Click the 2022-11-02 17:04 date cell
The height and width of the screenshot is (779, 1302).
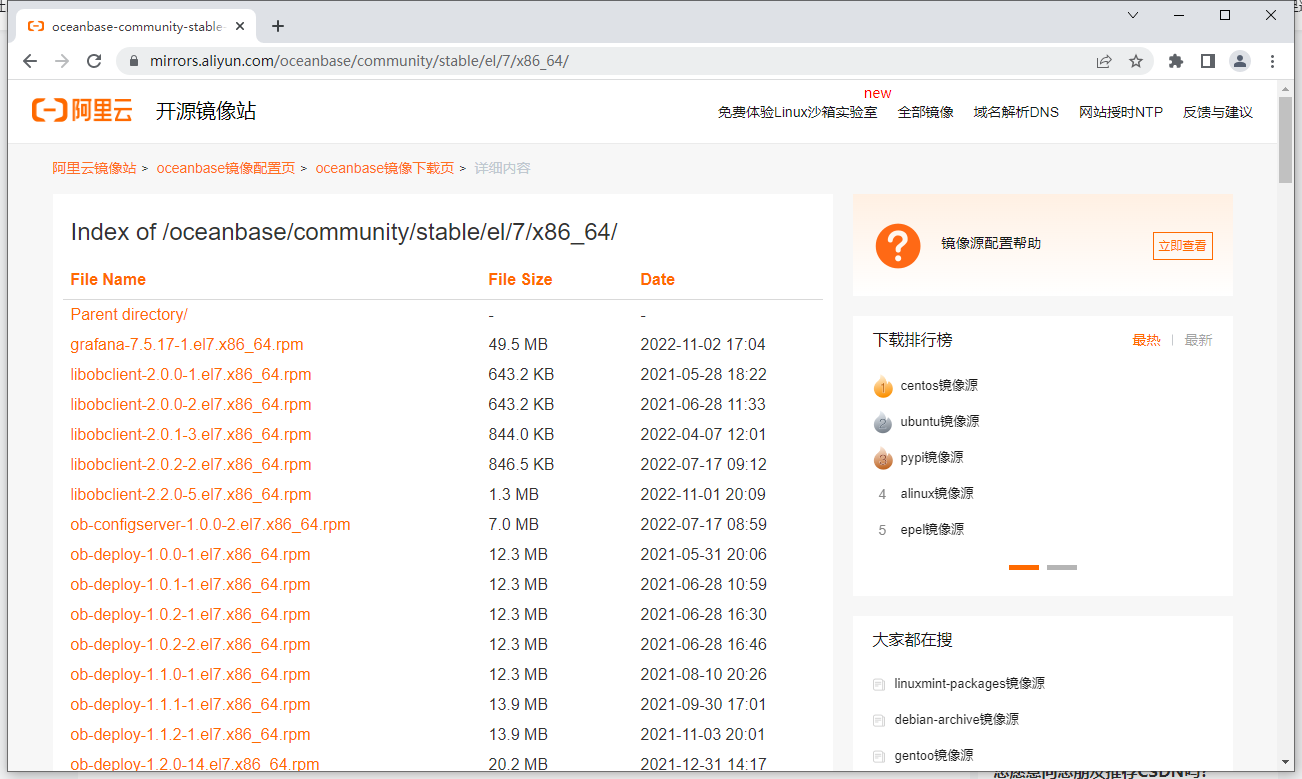point(702,344)
